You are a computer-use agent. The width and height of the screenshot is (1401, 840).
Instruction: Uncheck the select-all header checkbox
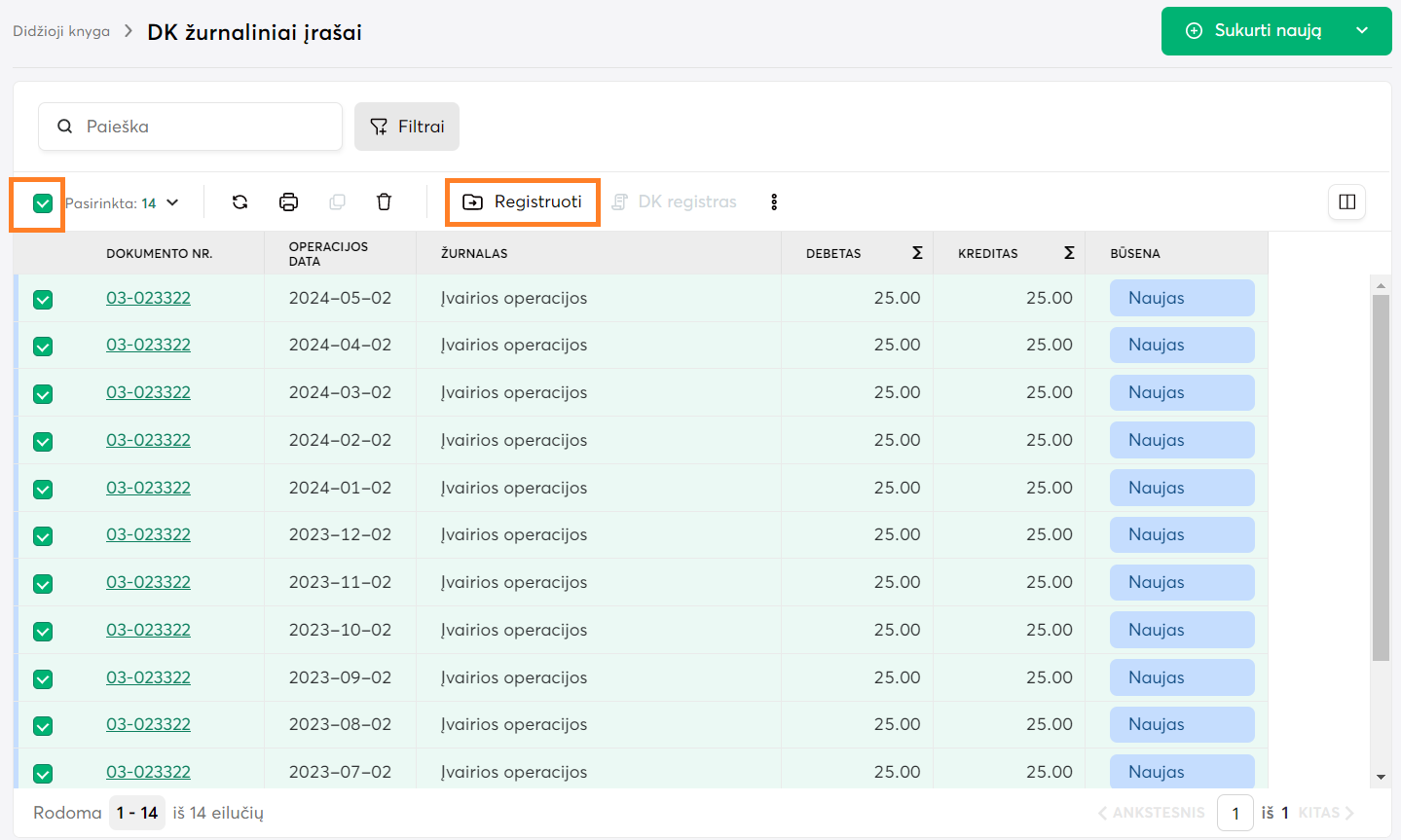(43, 203)
